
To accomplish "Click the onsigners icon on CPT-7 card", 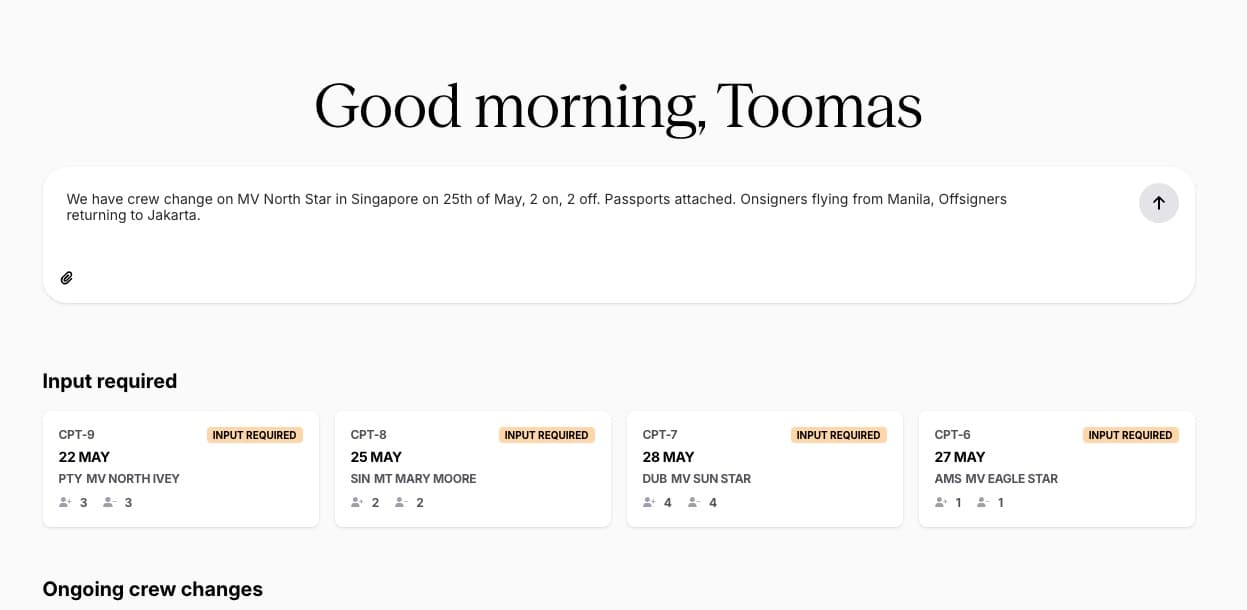I will [x=650, y=502].
